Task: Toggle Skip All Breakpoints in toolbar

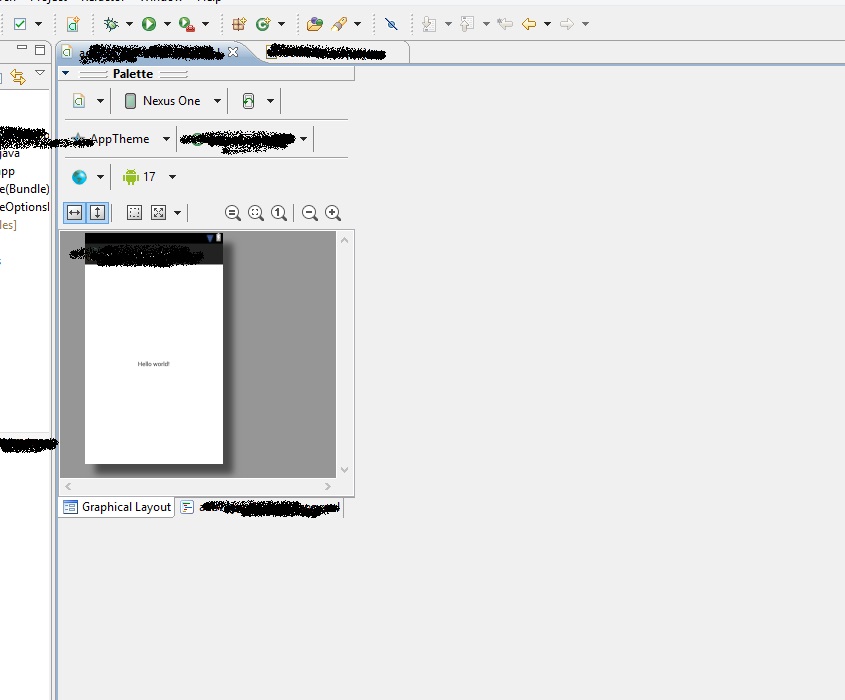Action: (391, 24)
